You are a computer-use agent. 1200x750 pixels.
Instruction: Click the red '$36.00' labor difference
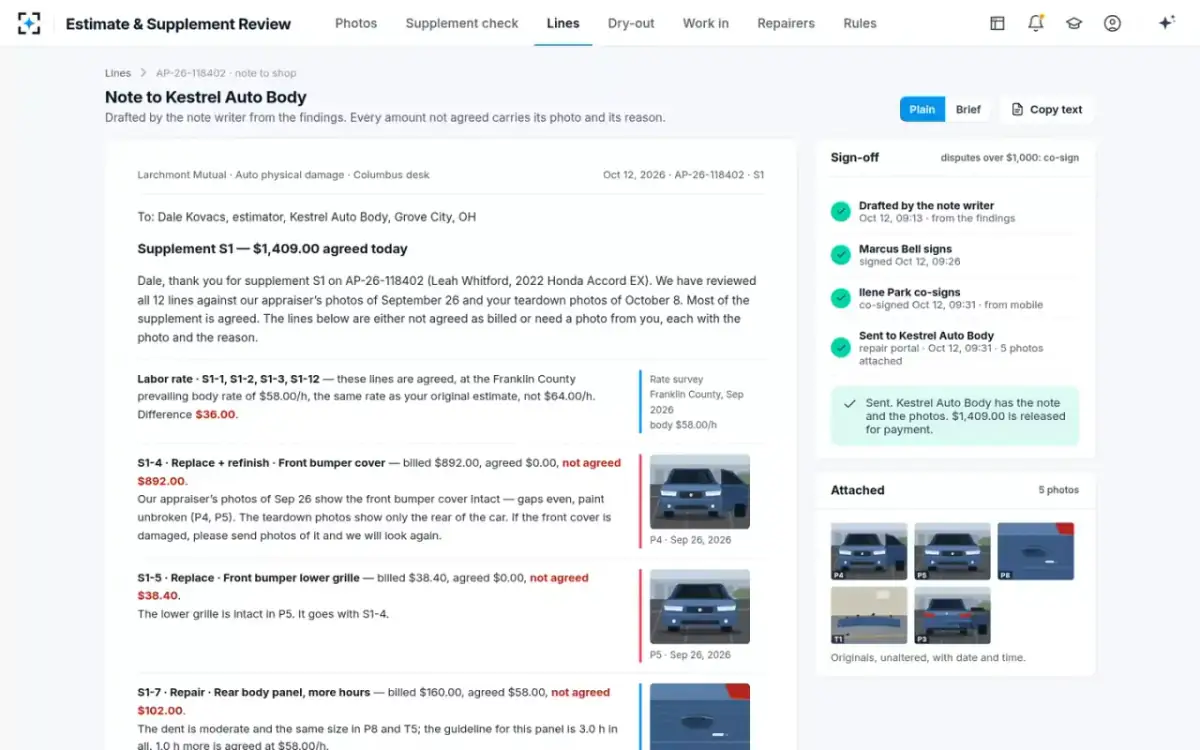[x=216, y=414]
